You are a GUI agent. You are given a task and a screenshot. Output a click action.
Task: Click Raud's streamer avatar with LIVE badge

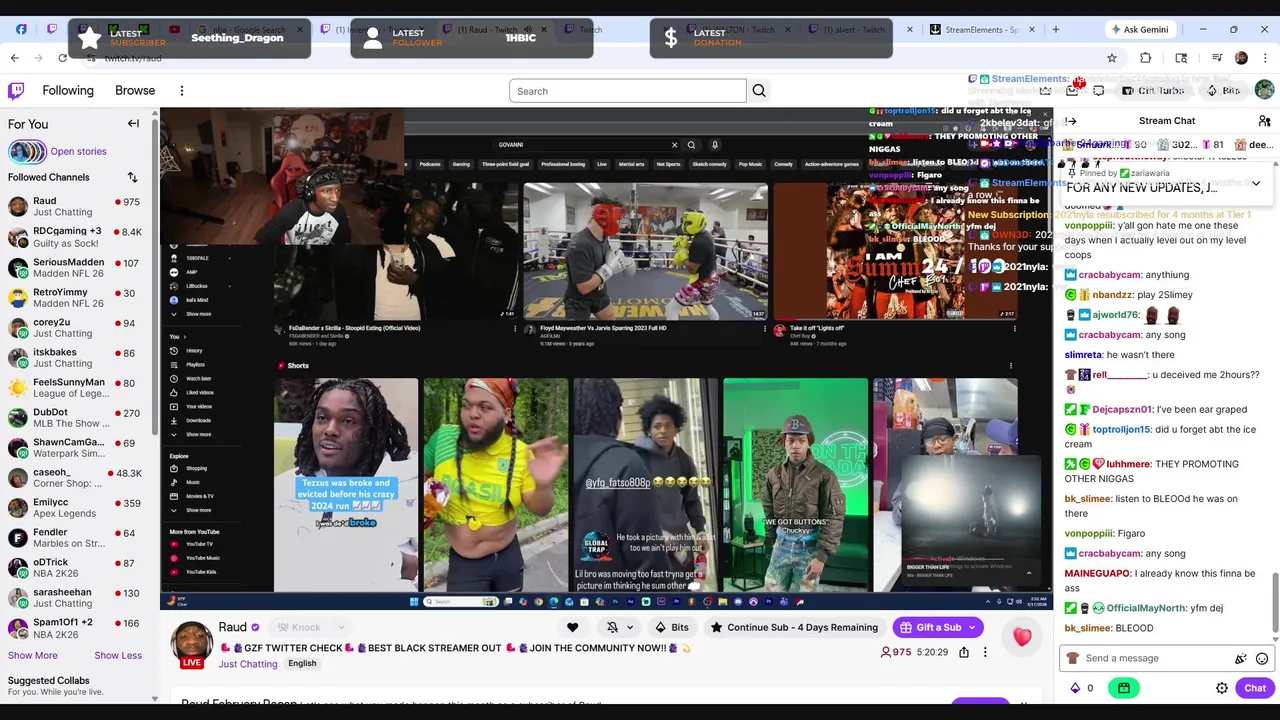pyautogui.click(x=193, y=645)
